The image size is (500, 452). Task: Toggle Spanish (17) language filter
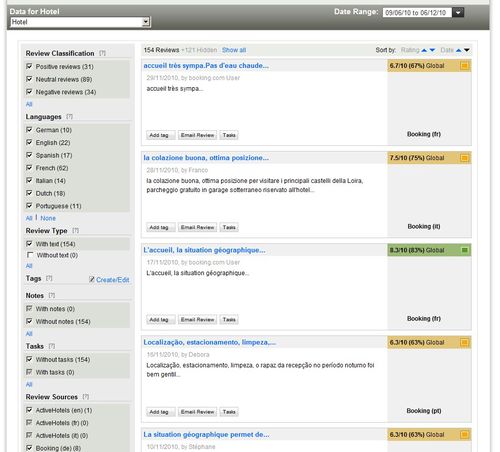tap(29, 155)
